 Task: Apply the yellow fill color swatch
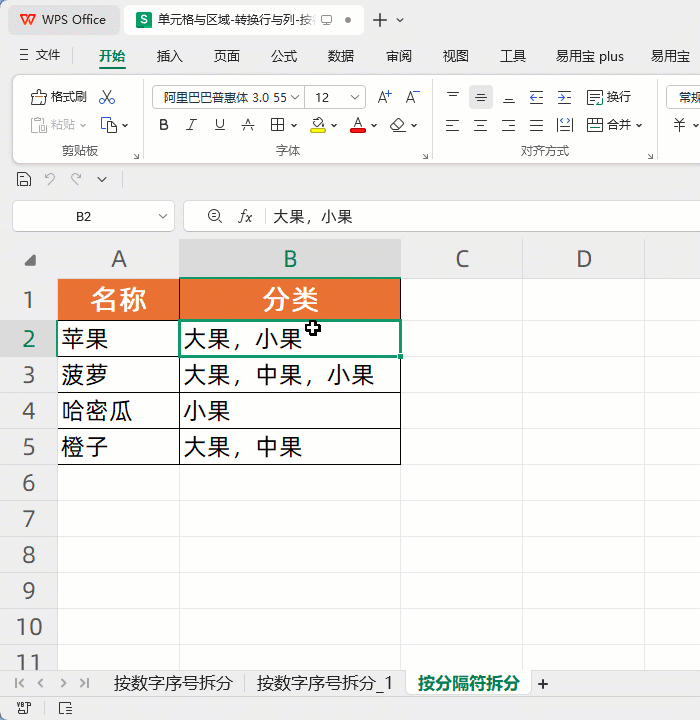[x=318, y=125]
